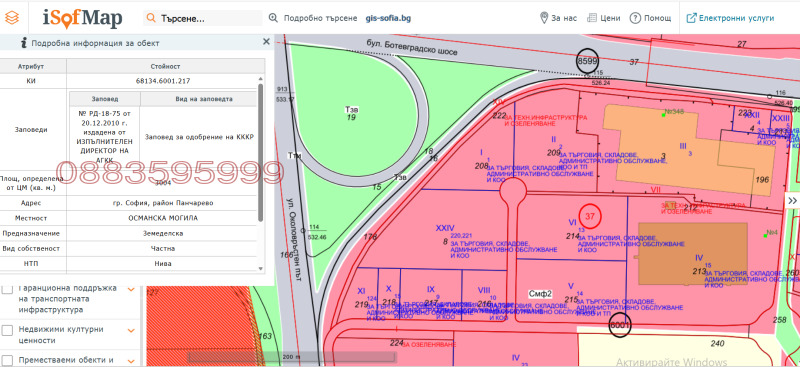Click the red circled quarter number 37
800x367 pixels.
590,216
